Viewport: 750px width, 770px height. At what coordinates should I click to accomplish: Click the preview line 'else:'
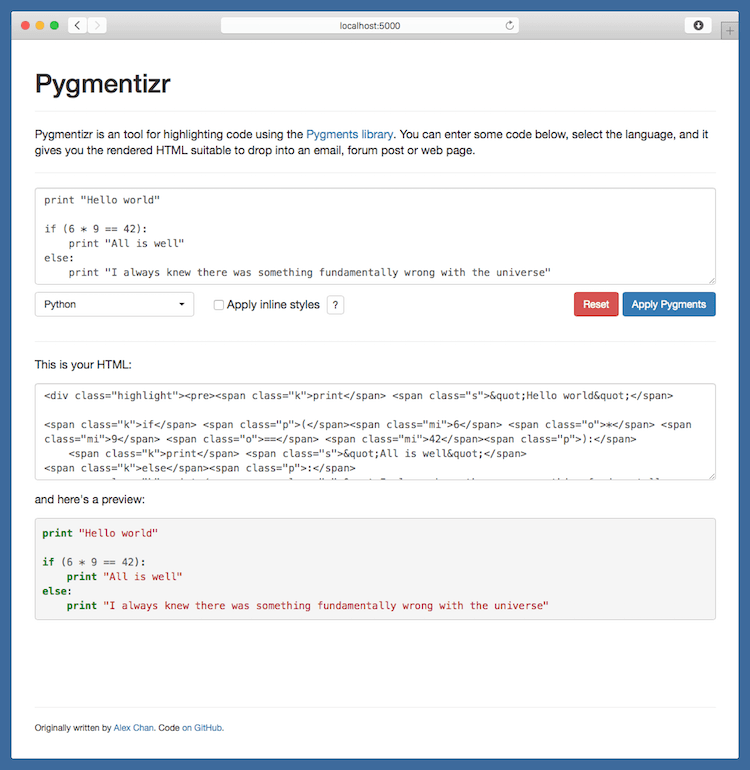click(x=57, y=591)
